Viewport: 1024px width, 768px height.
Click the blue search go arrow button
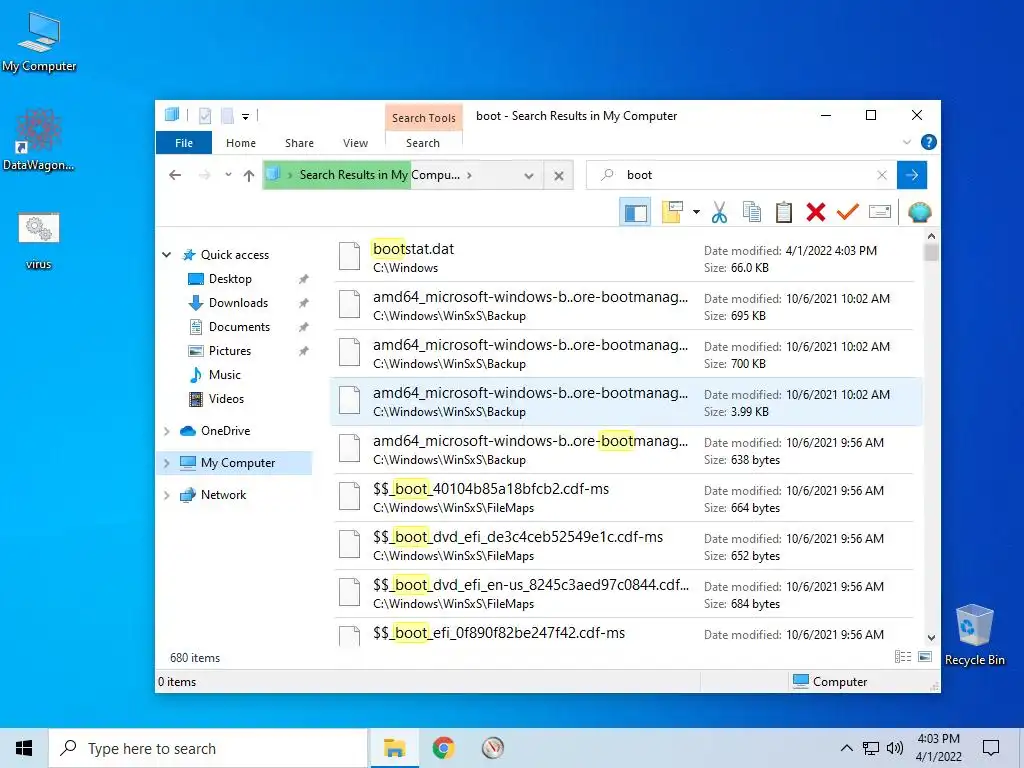click(x=912, y=175)
